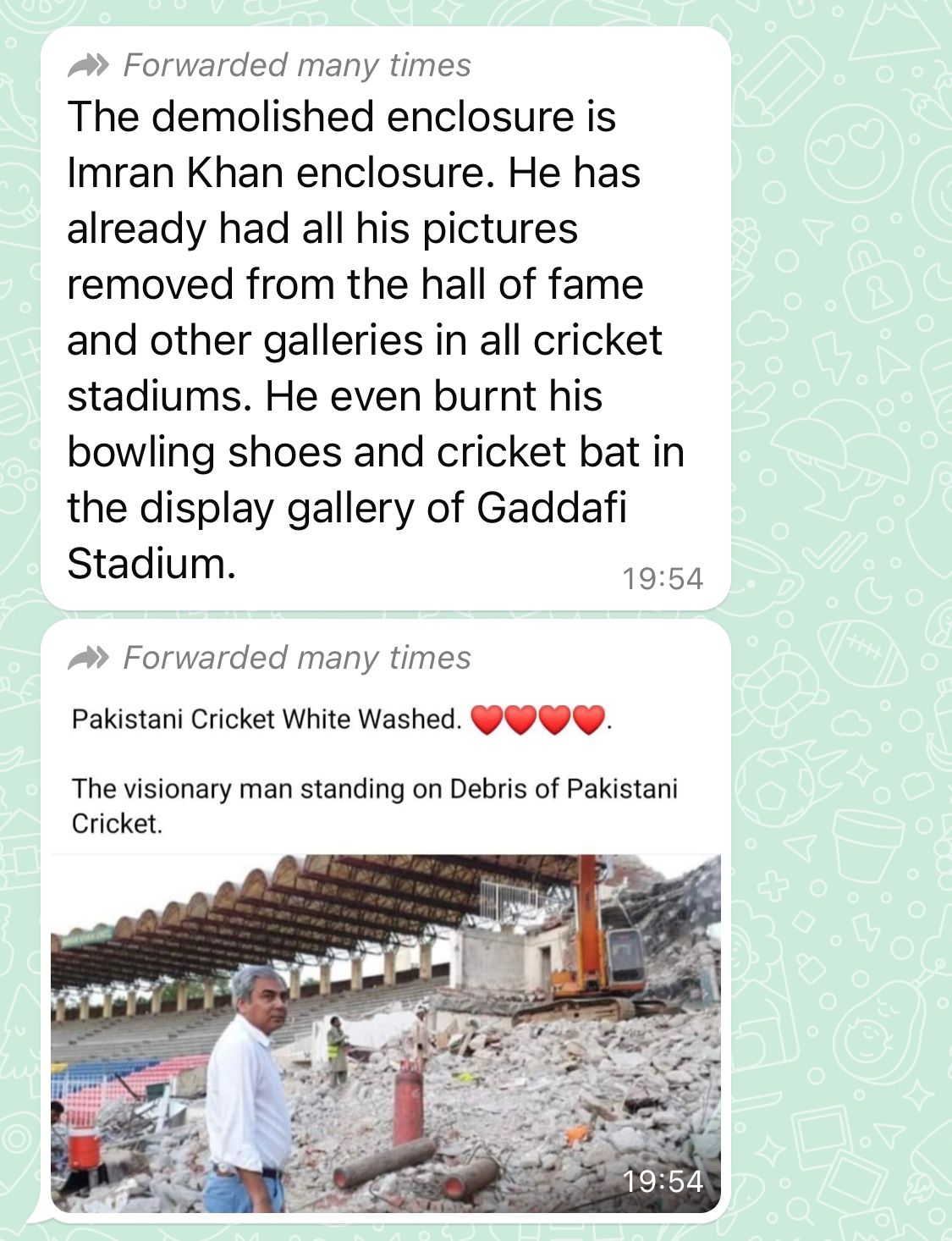
Task: Tap the worker in the yellow vest in the photo
Action: [337, 1051]
